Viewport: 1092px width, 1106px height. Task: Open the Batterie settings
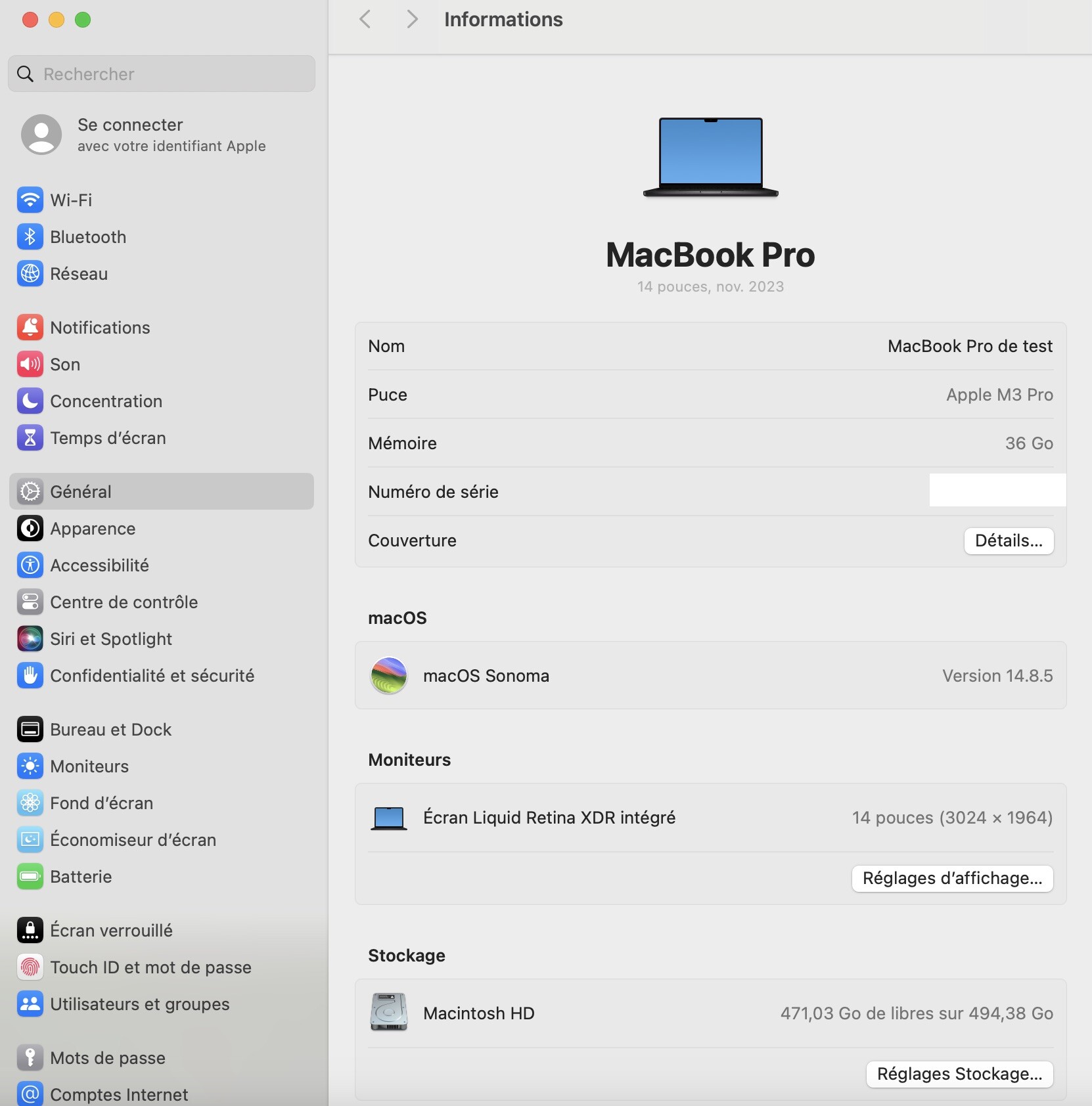point(81,876)
